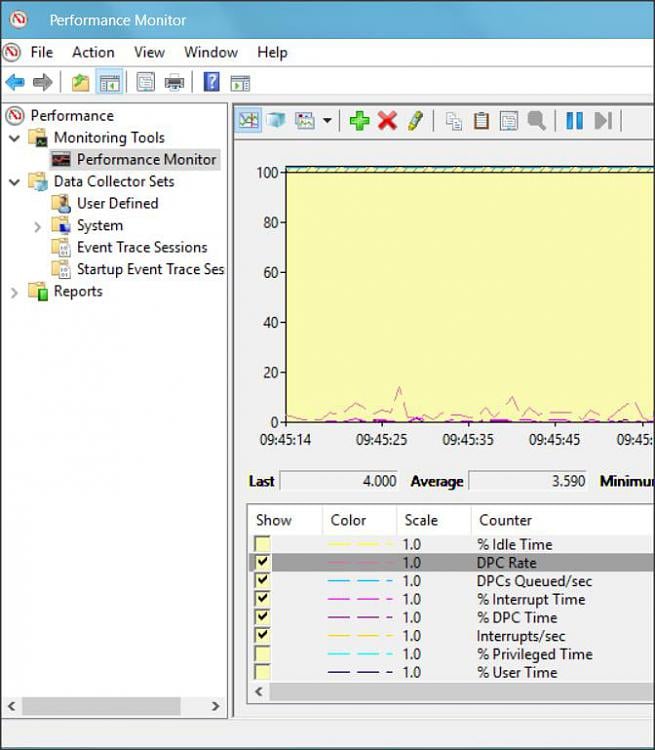Open the Help menu
This screenshot has height=750, width=655.
point(272,52)
